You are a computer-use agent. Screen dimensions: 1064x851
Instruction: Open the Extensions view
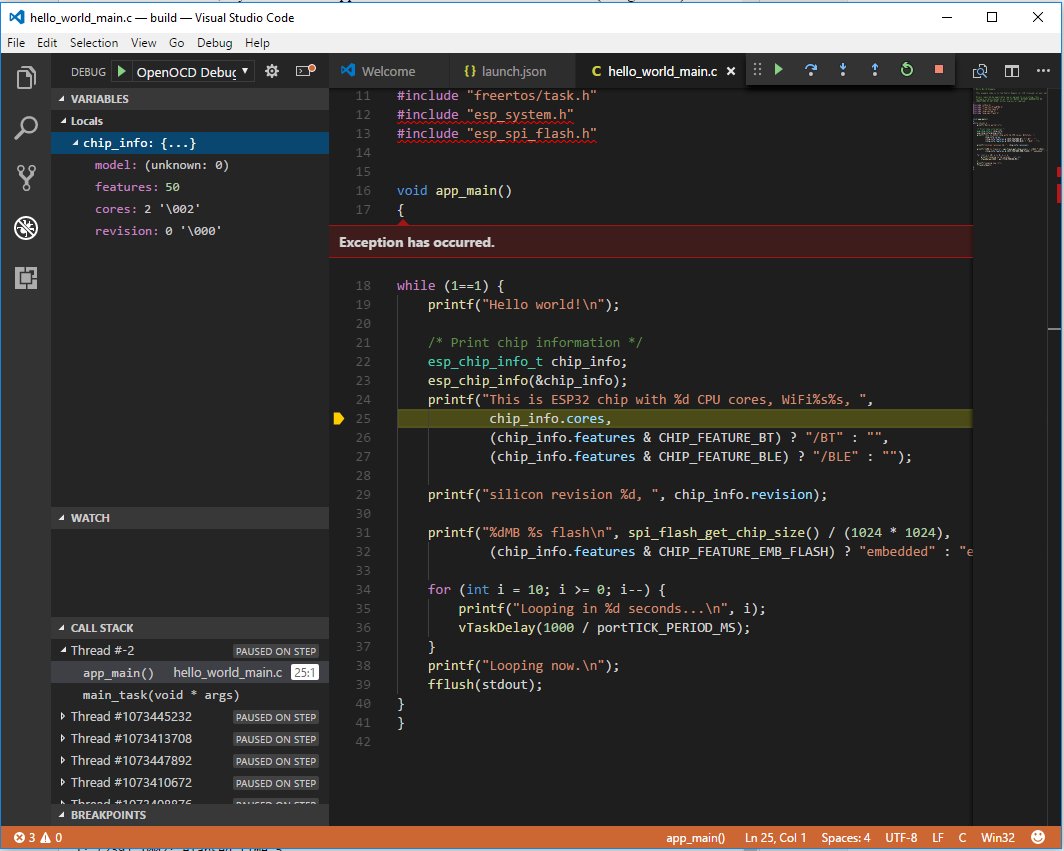(27, 279)
